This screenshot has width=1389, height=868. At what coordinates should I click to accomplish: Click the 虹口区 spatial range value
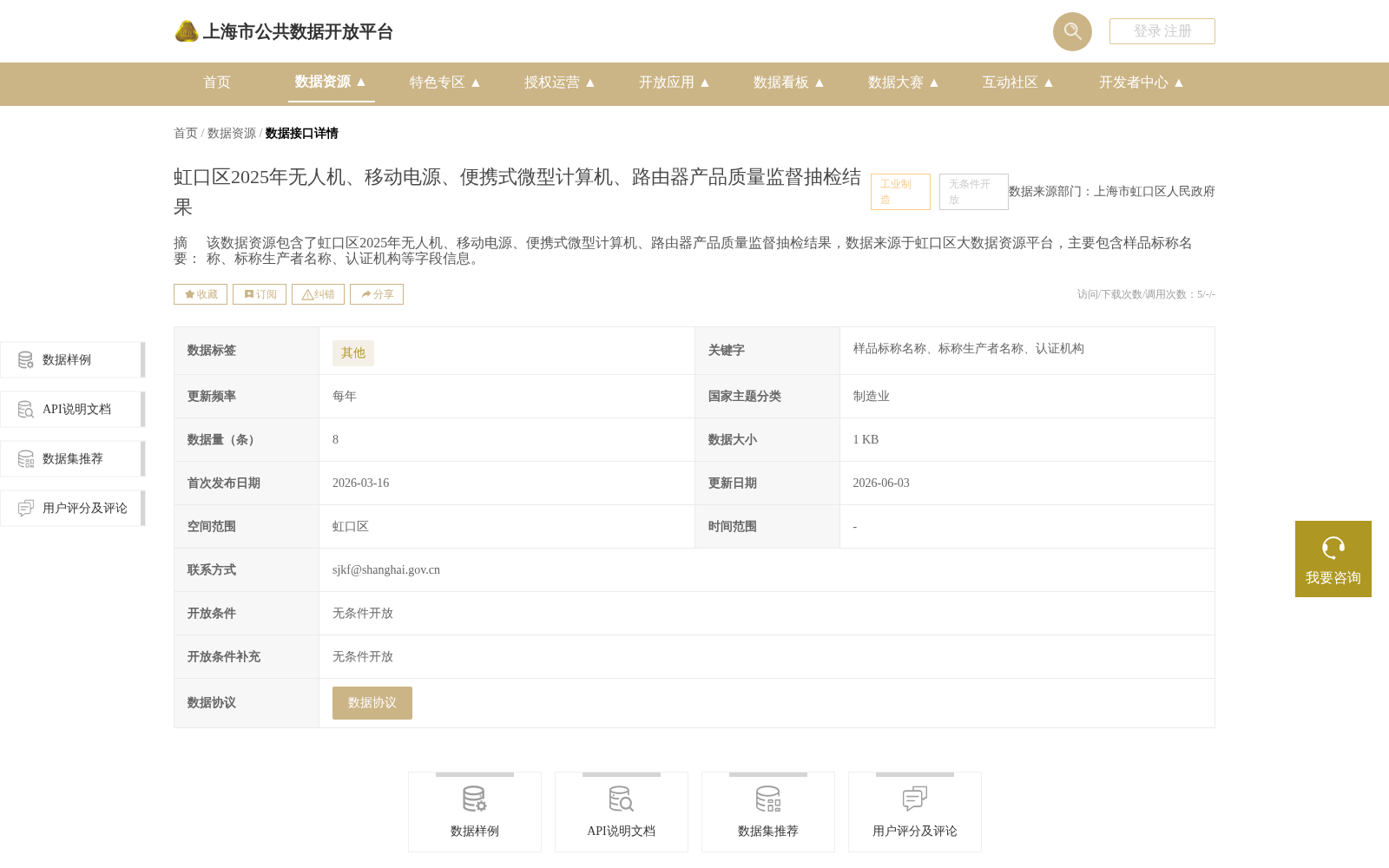(351, 527)
